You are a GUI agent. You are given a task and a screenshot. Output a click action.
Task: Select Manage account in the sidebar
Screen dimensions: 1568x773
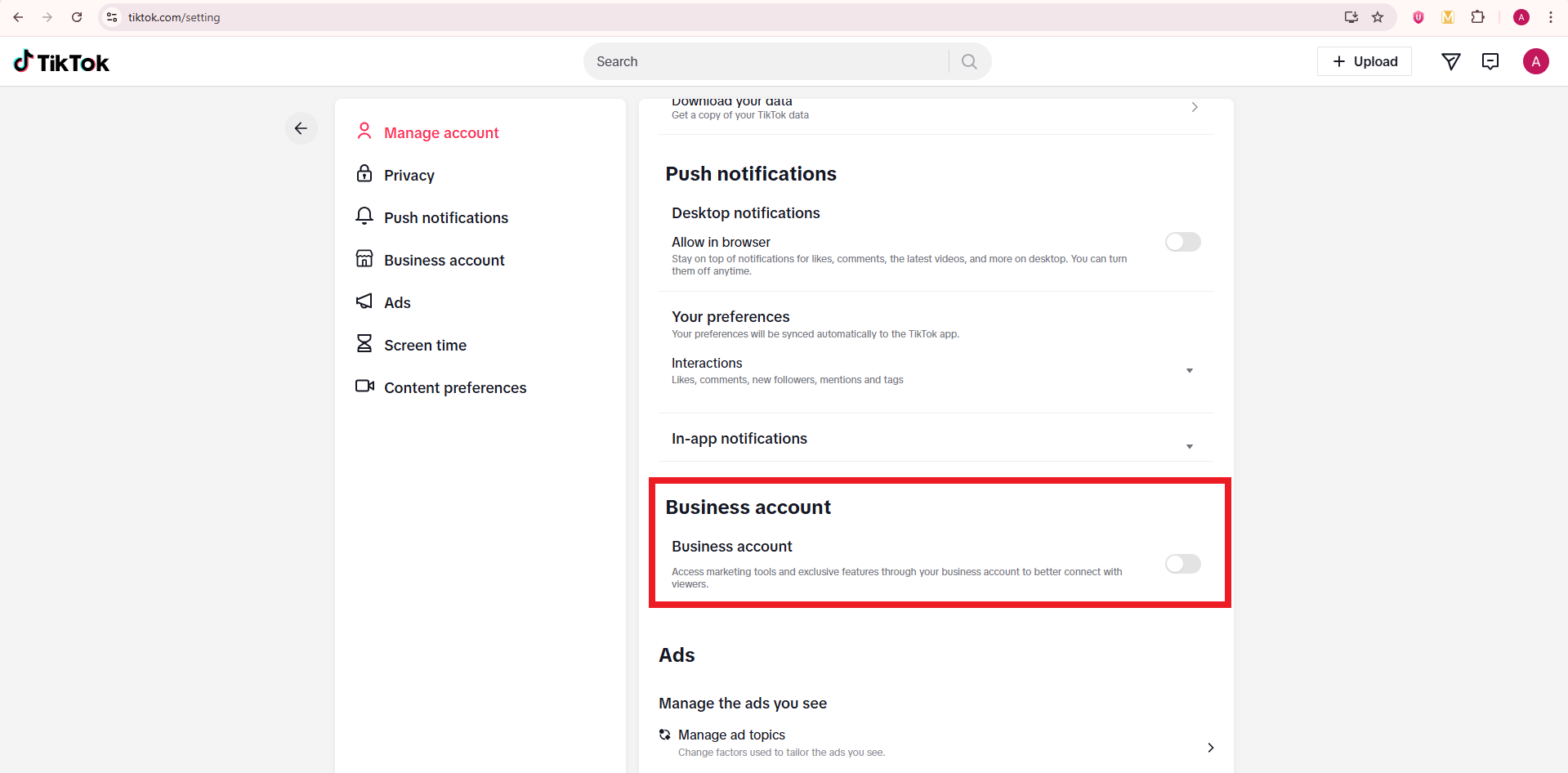pyautogui.click(x=441, y=132)
